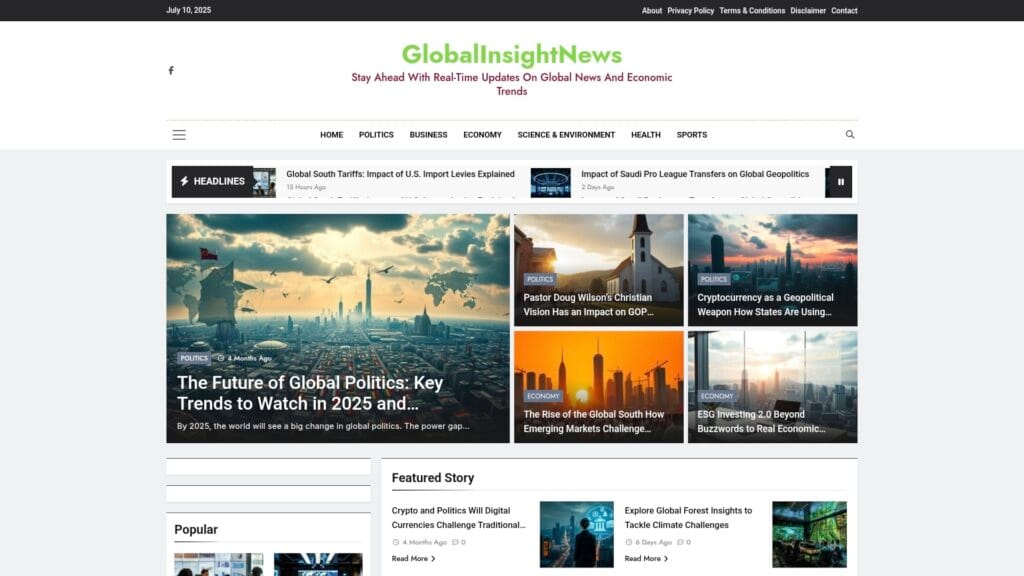
Task: Click the site tagline text
Action: pos(512,84)
